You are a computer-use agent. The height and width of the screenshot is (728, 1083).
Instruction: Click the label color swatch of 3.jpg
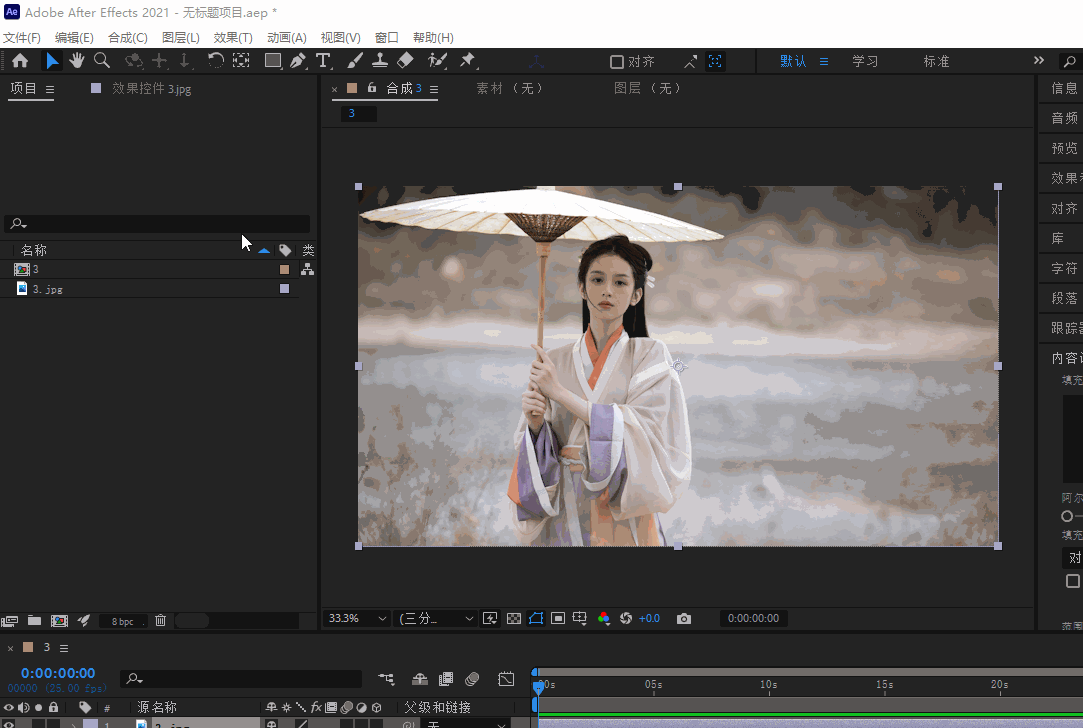[284, 289]
